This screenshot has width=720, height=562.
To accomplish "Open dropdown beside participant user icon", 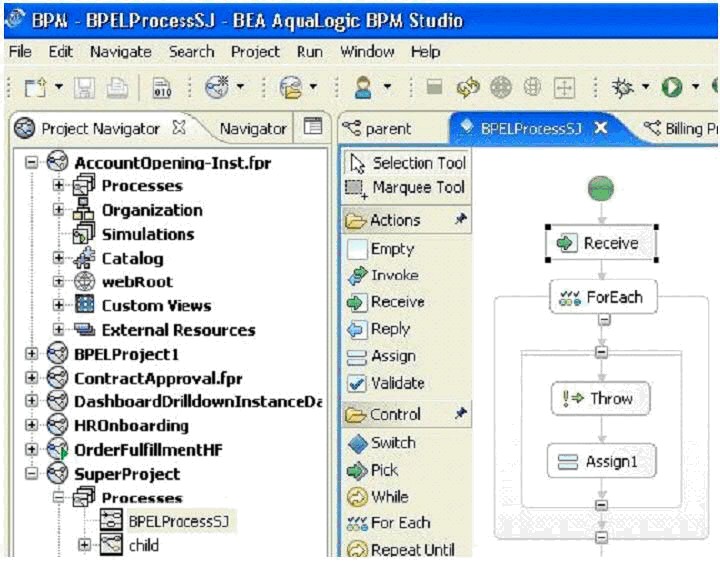I will 387,86.
